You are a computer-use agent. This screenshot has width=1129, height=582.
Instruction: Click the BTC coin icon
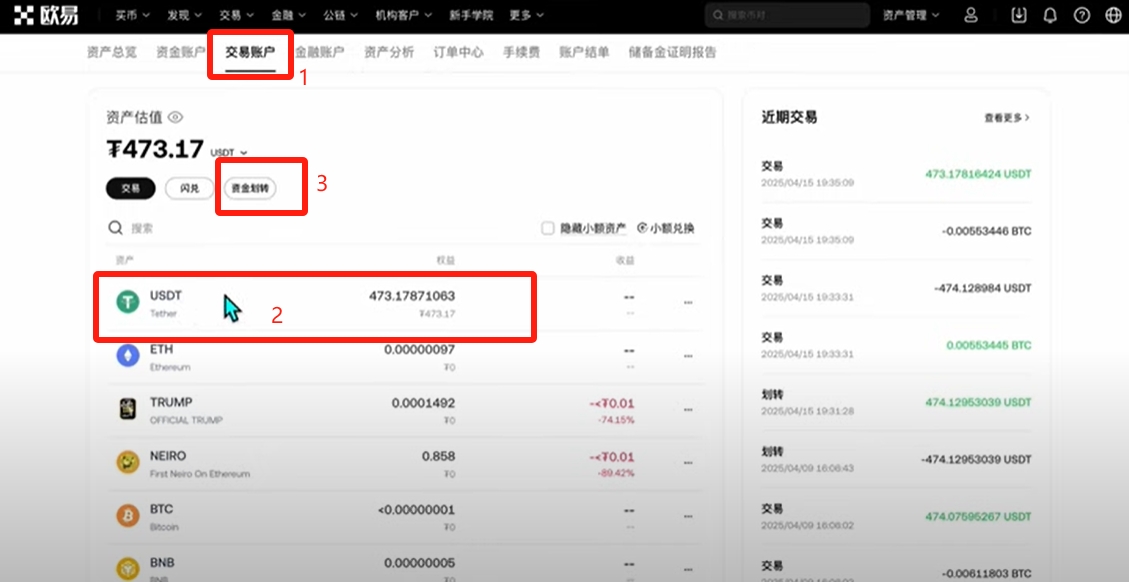point(127,515)
